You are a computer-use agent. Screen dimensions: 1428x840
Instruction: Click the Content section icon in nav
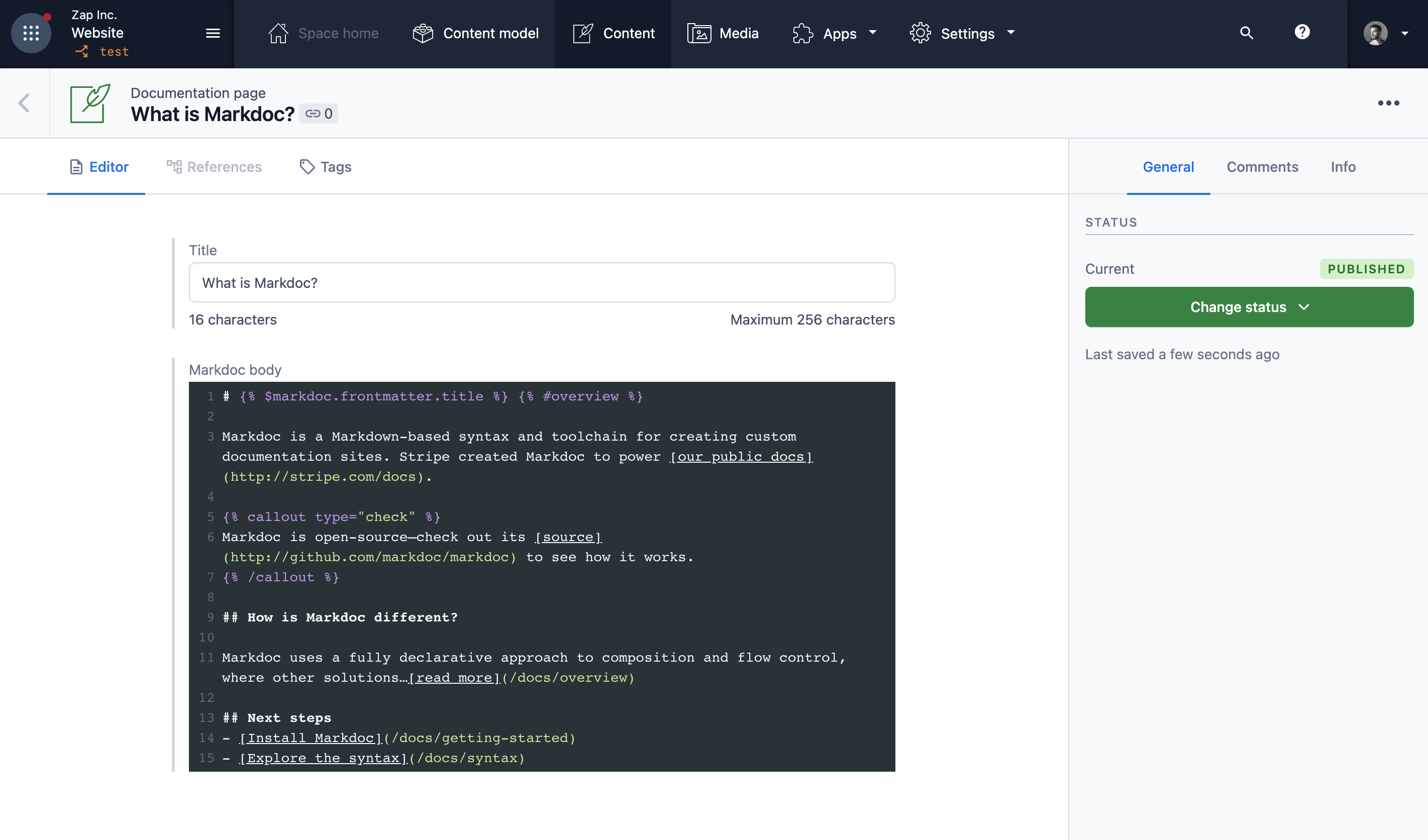coord(583,33)
